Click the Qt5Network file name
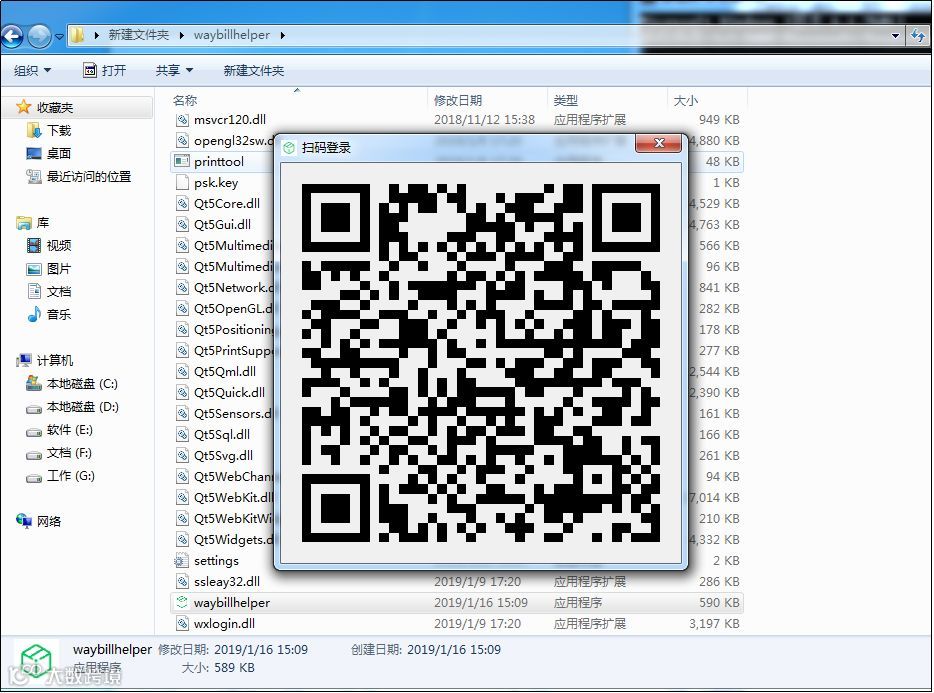Screen dimensions: 934x693 [x=234, y=287]
